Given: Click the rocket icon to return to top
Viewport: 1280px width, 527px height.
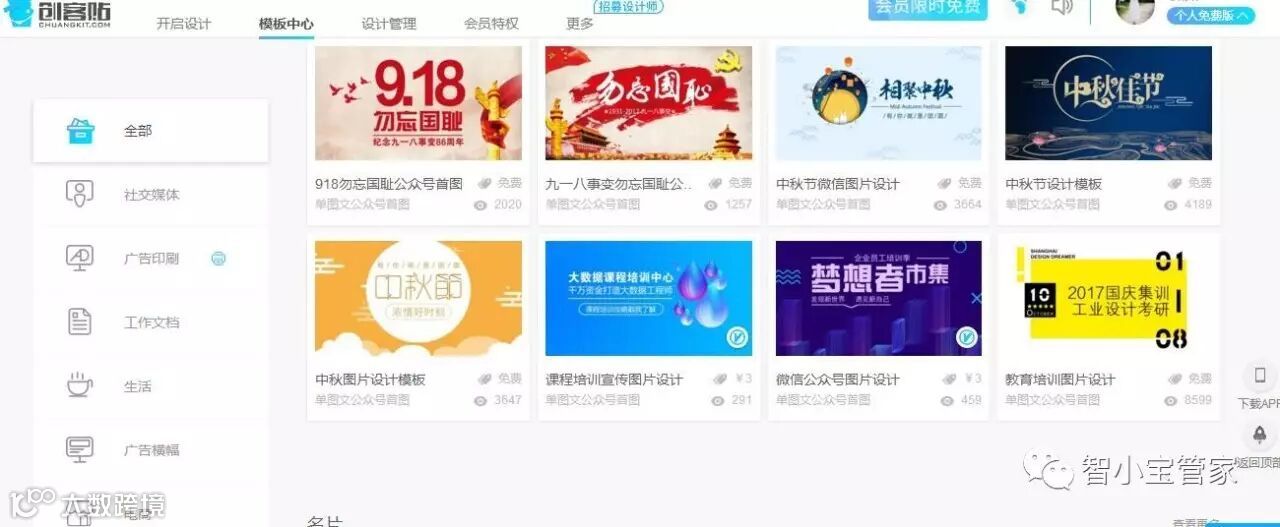Looking at the screenshot, I should [1260, 435].
